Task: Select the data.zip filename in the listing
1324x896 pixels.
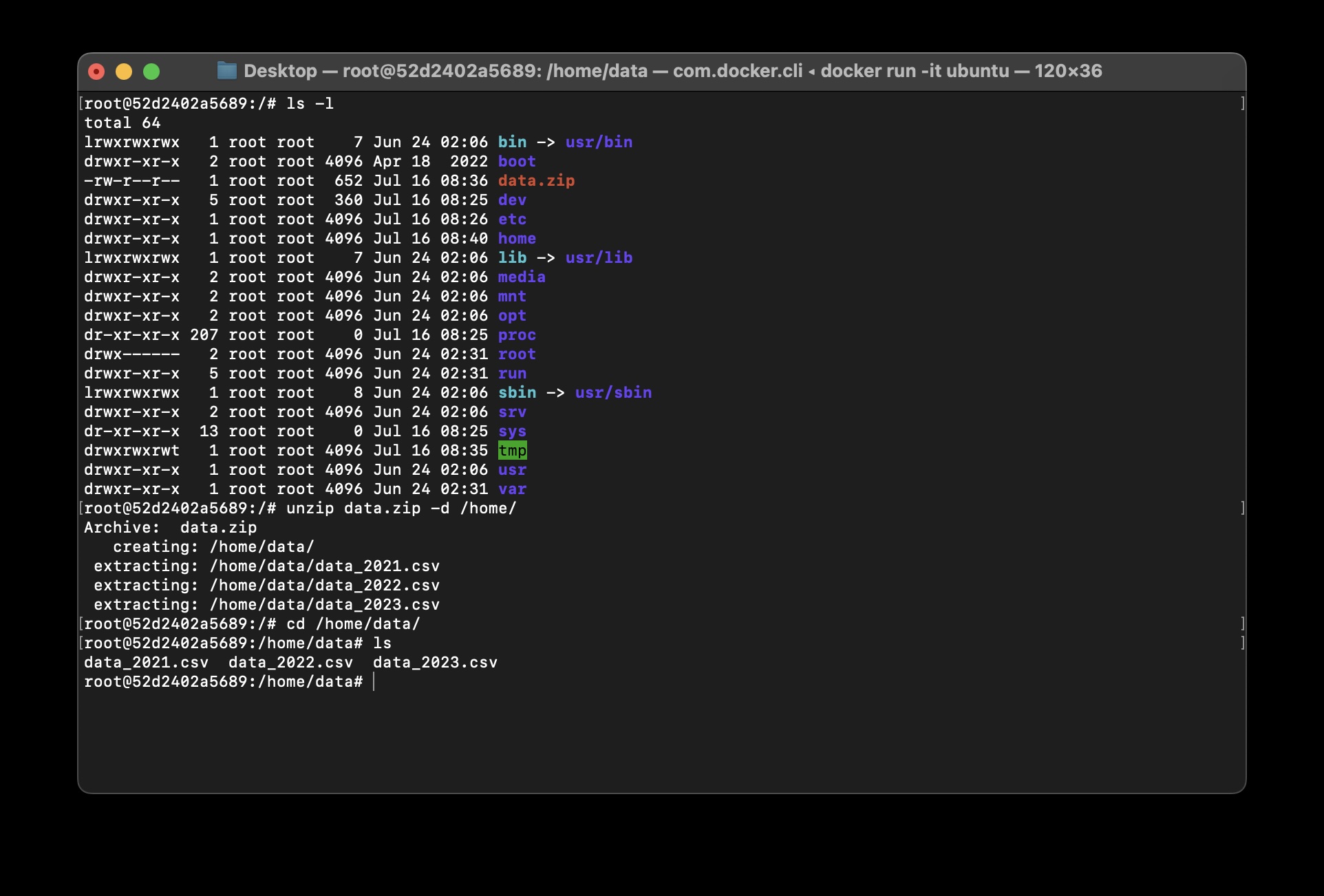Action: pos(536,181)
